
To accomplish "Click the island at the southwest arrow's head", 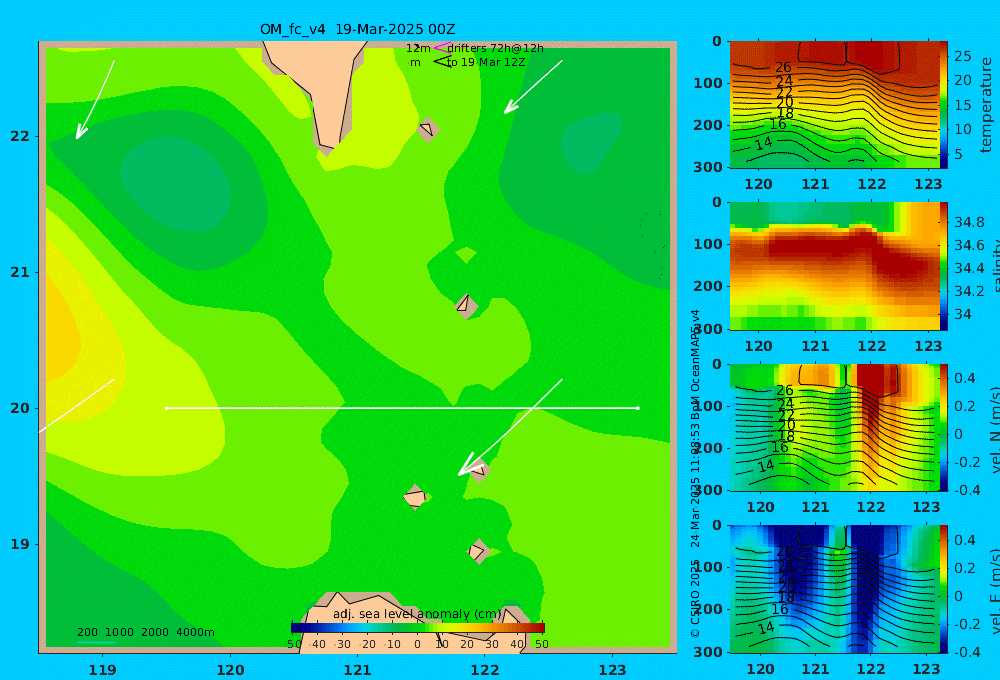I will click(479, 470).
